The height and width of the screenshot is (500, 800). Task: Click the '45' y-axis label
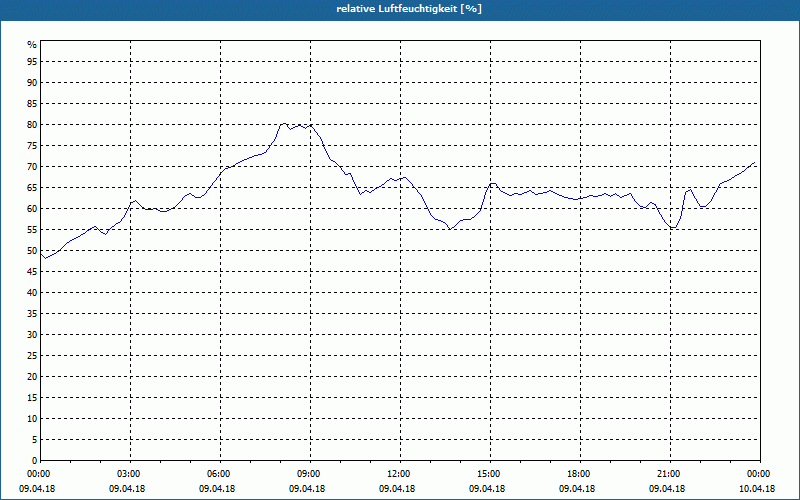32,271
